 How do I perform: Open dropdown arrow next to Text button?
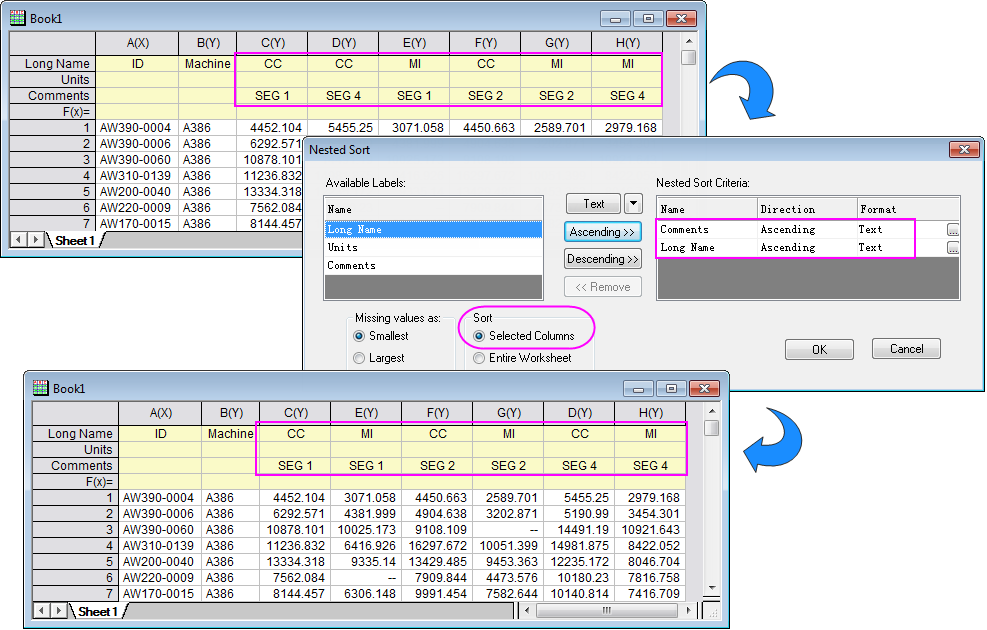coord(633,204)
